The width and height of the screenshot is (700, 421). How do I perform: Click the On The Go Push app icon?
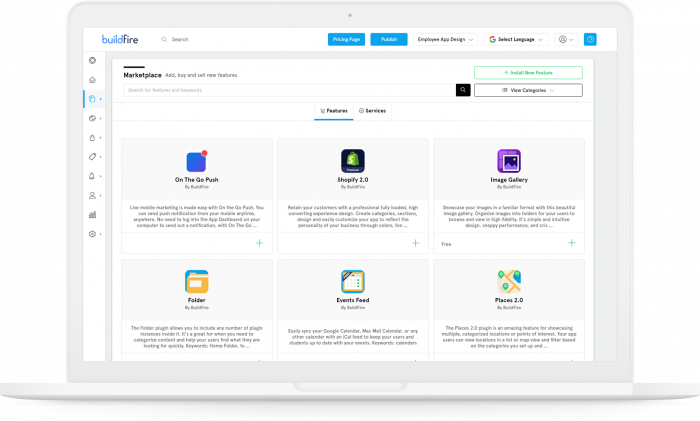click(x=196, y=161)
